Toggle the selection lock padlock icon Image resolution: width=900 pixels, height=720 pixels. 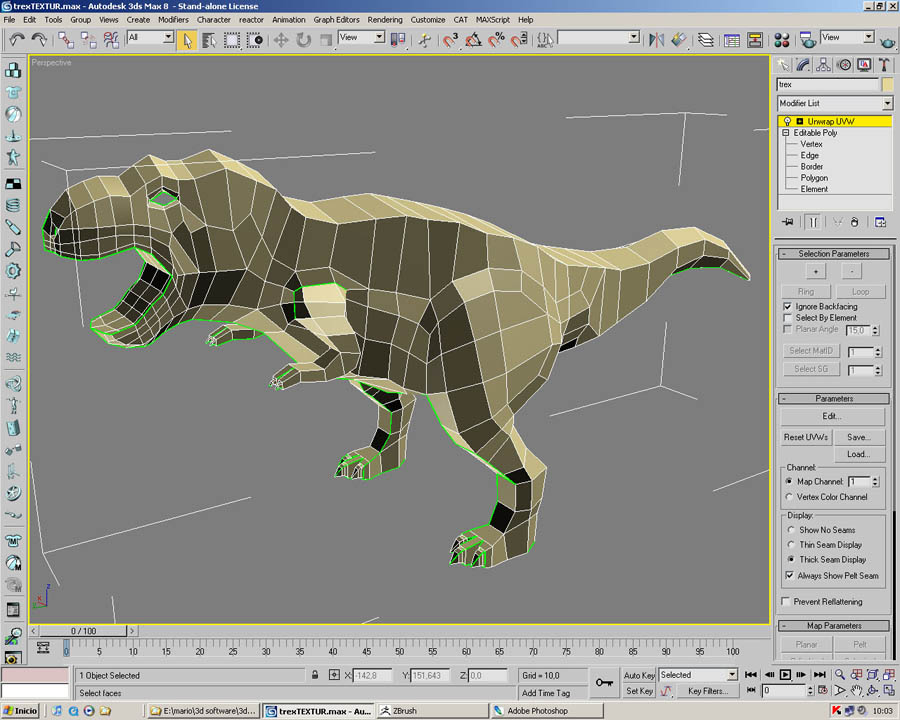[315, 675]
